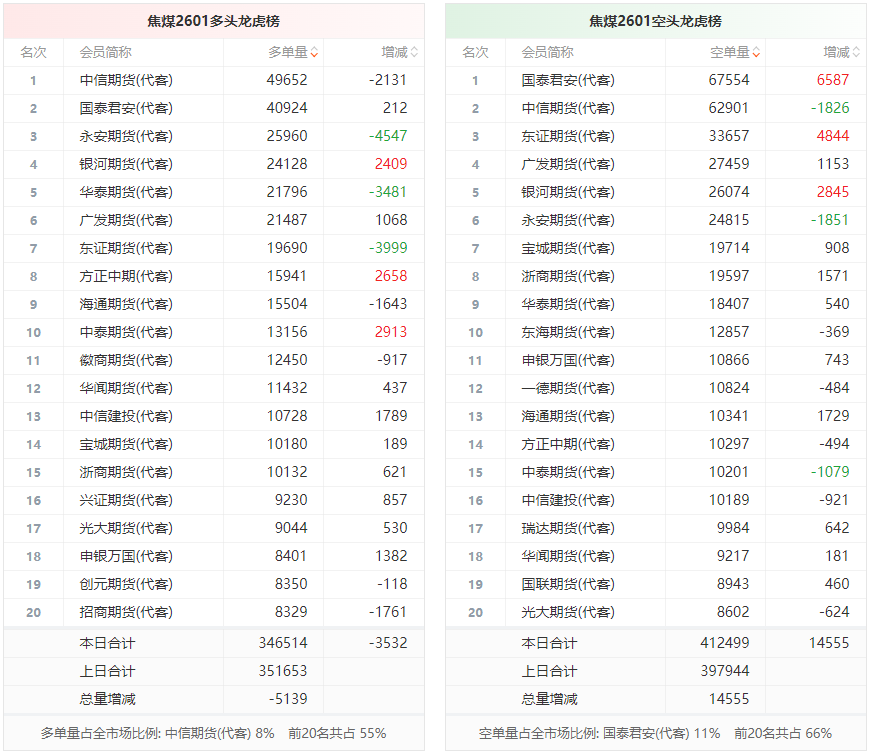
Task: Click the red change value 2913
Action: tap(391, 332)
